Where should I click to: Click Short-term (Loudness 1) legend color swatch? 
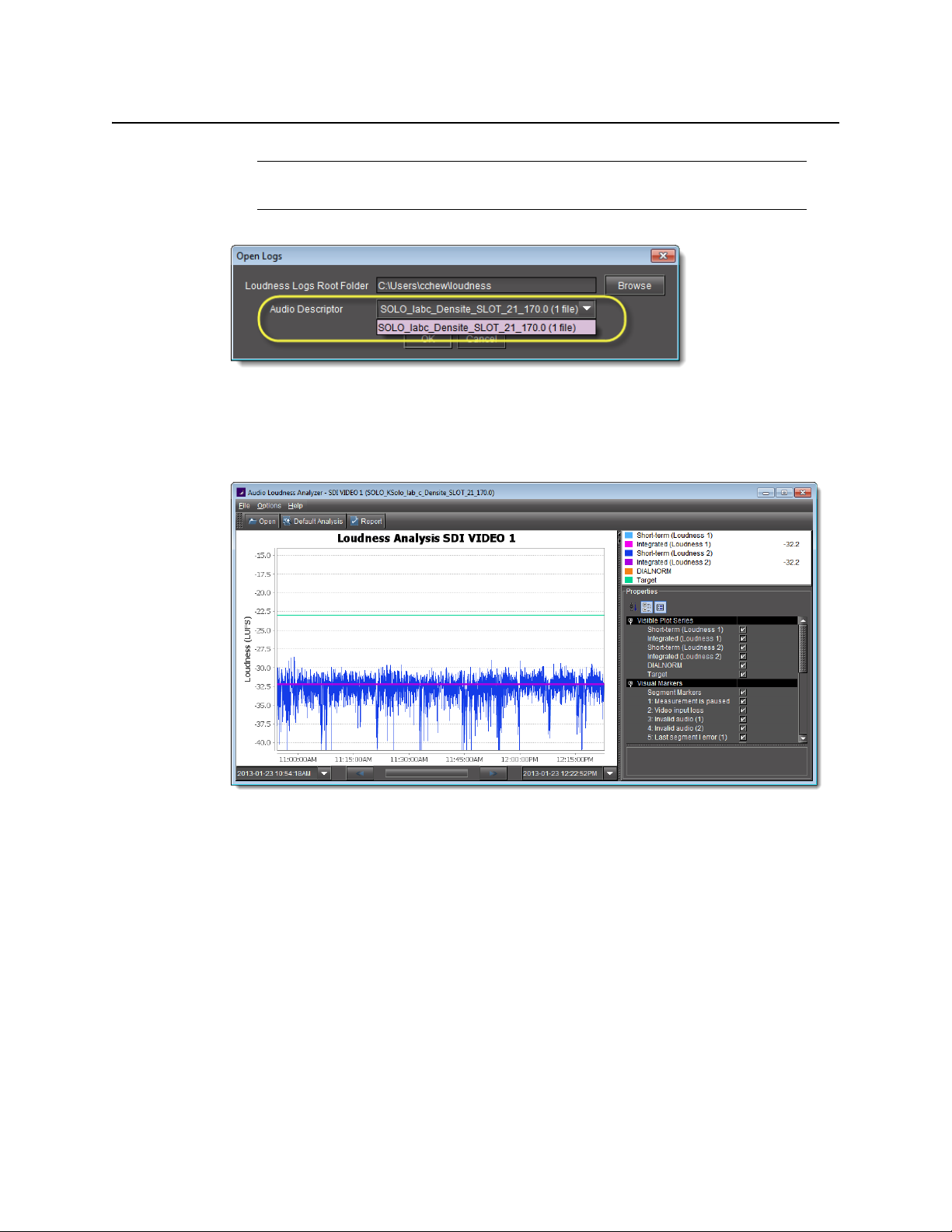pos(629,536)
